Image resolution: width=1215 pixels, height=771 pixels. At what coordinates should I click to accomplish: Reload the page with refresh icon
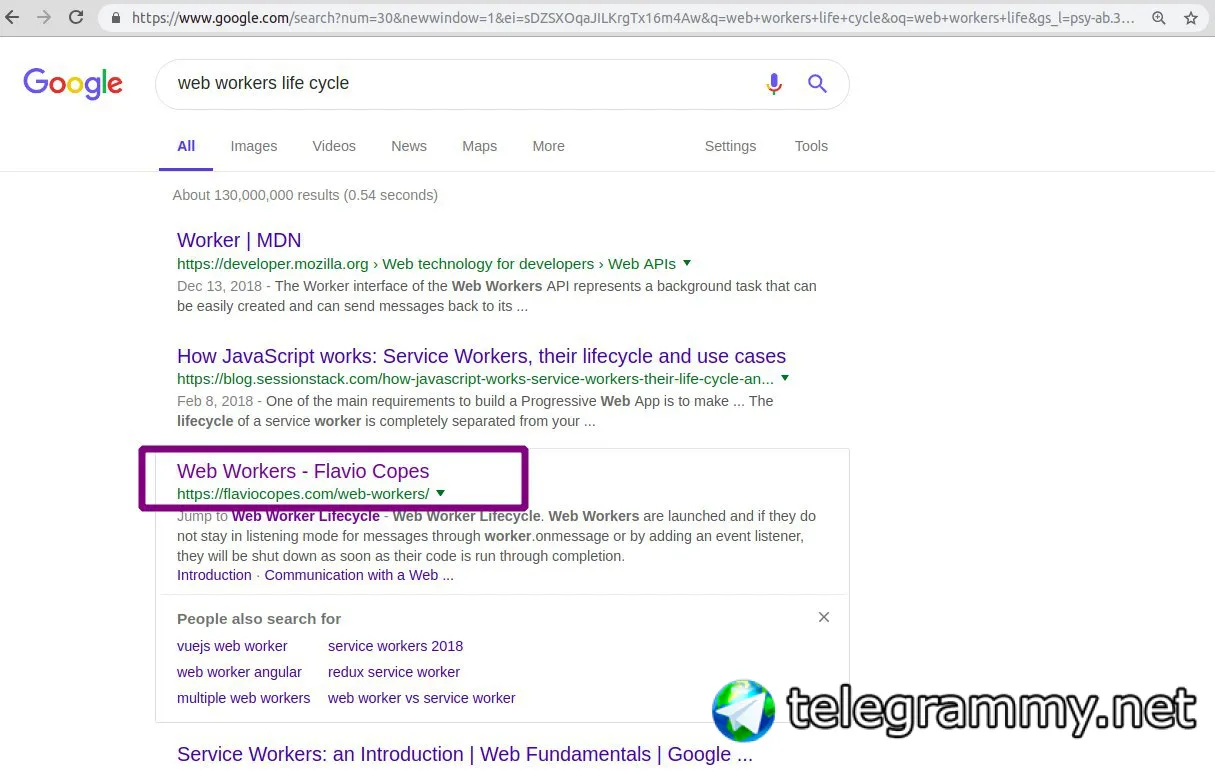pos(76,17)
